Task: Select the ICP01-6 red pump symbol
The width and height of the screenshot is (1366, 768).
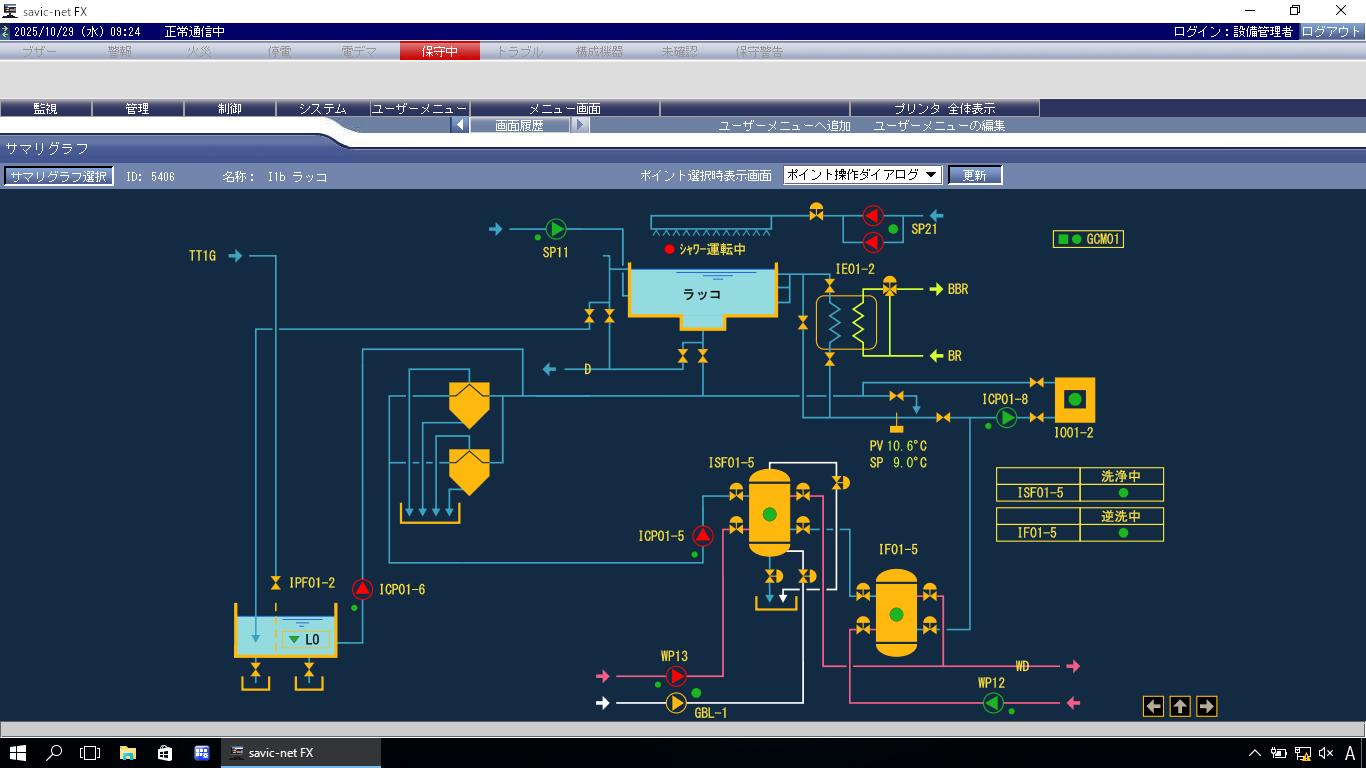Action: [x=362, y=590]
